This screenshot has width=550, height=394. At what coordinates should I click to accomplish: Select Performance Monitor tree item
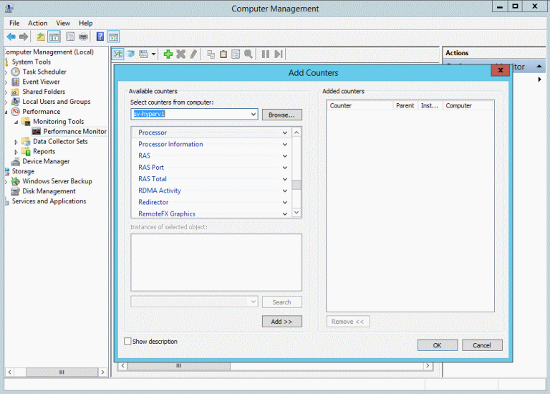point(75,132)
